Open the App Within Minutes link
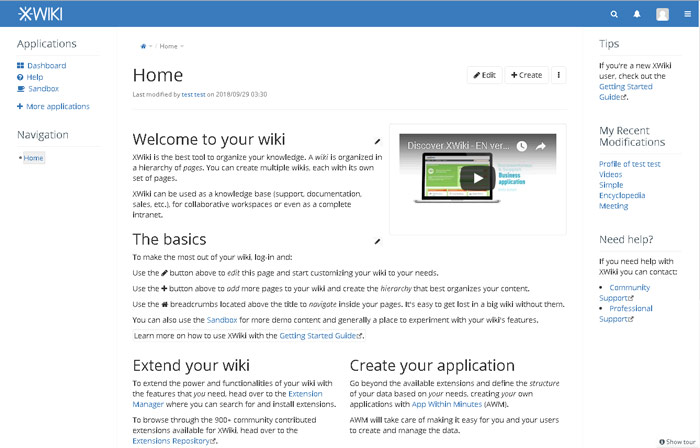 click(x=446, y=404)
